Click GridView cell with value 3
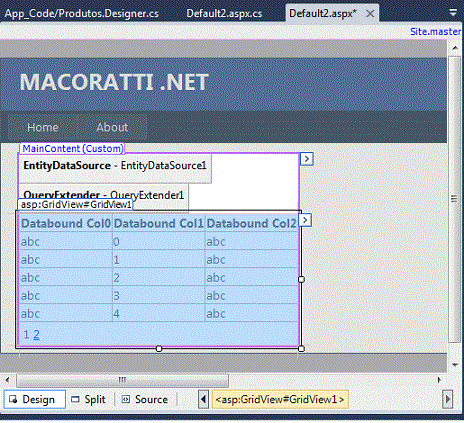 (159, 296)
